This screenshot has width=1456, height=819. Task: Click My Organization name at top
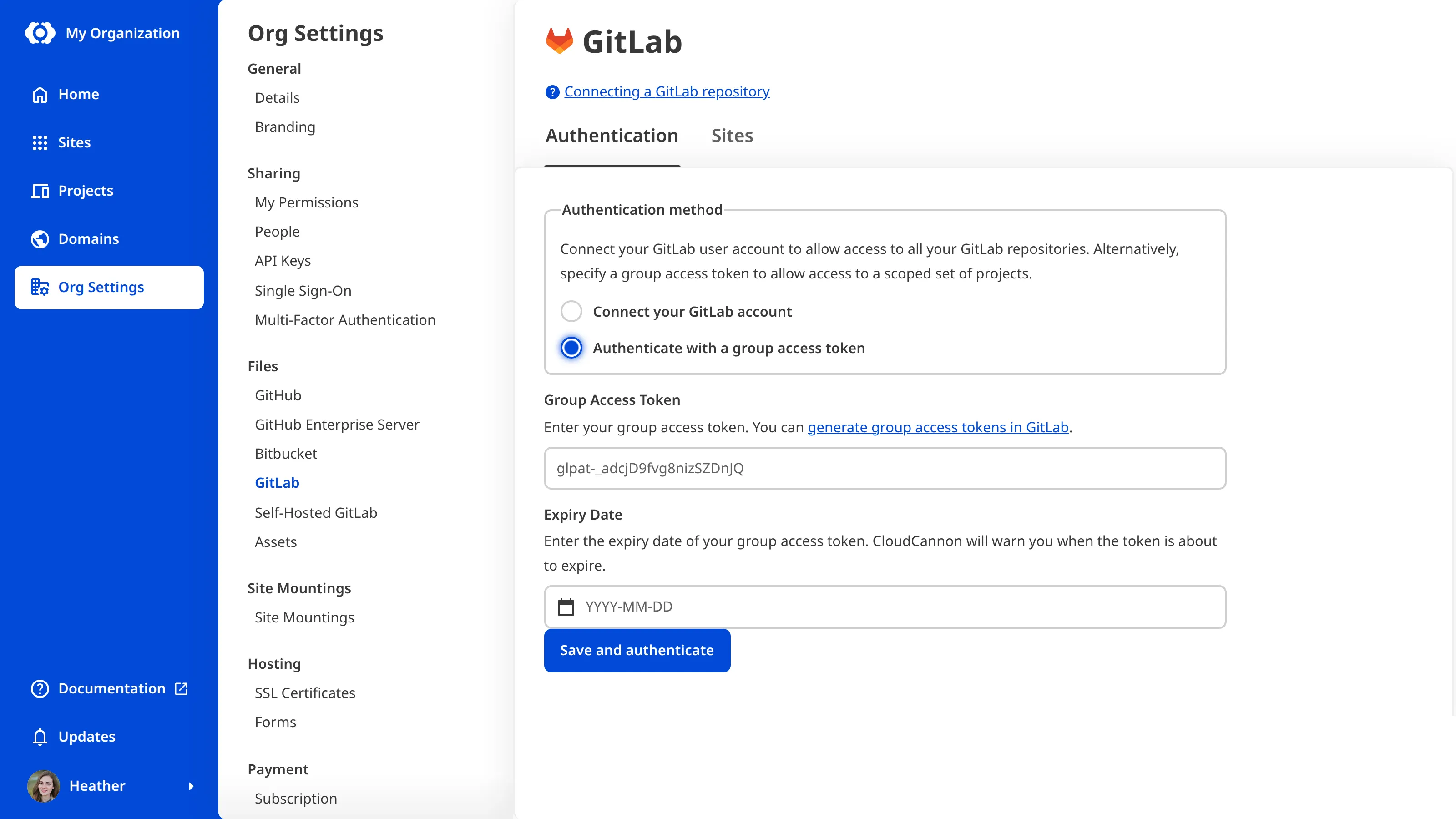[122, 33]
